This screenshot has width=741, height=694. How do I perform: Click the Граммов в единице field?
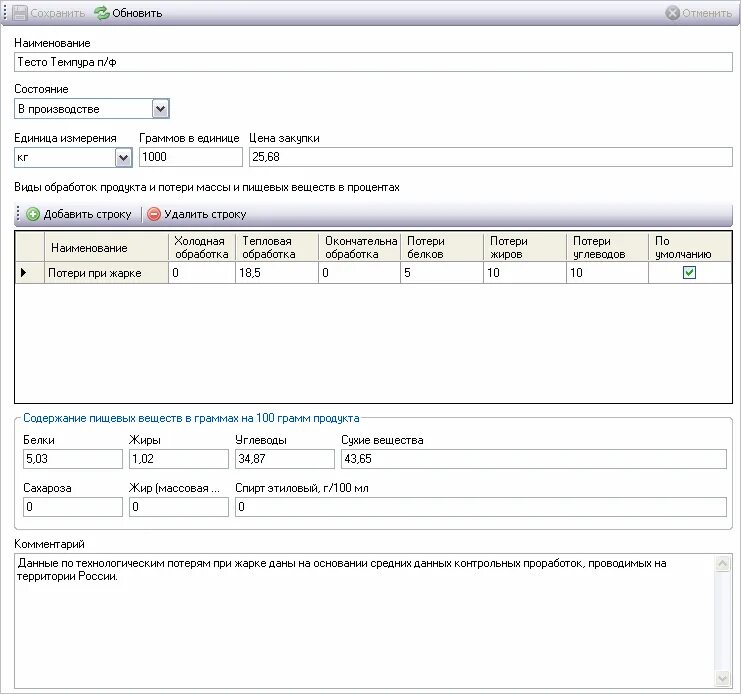pos(190,157)
